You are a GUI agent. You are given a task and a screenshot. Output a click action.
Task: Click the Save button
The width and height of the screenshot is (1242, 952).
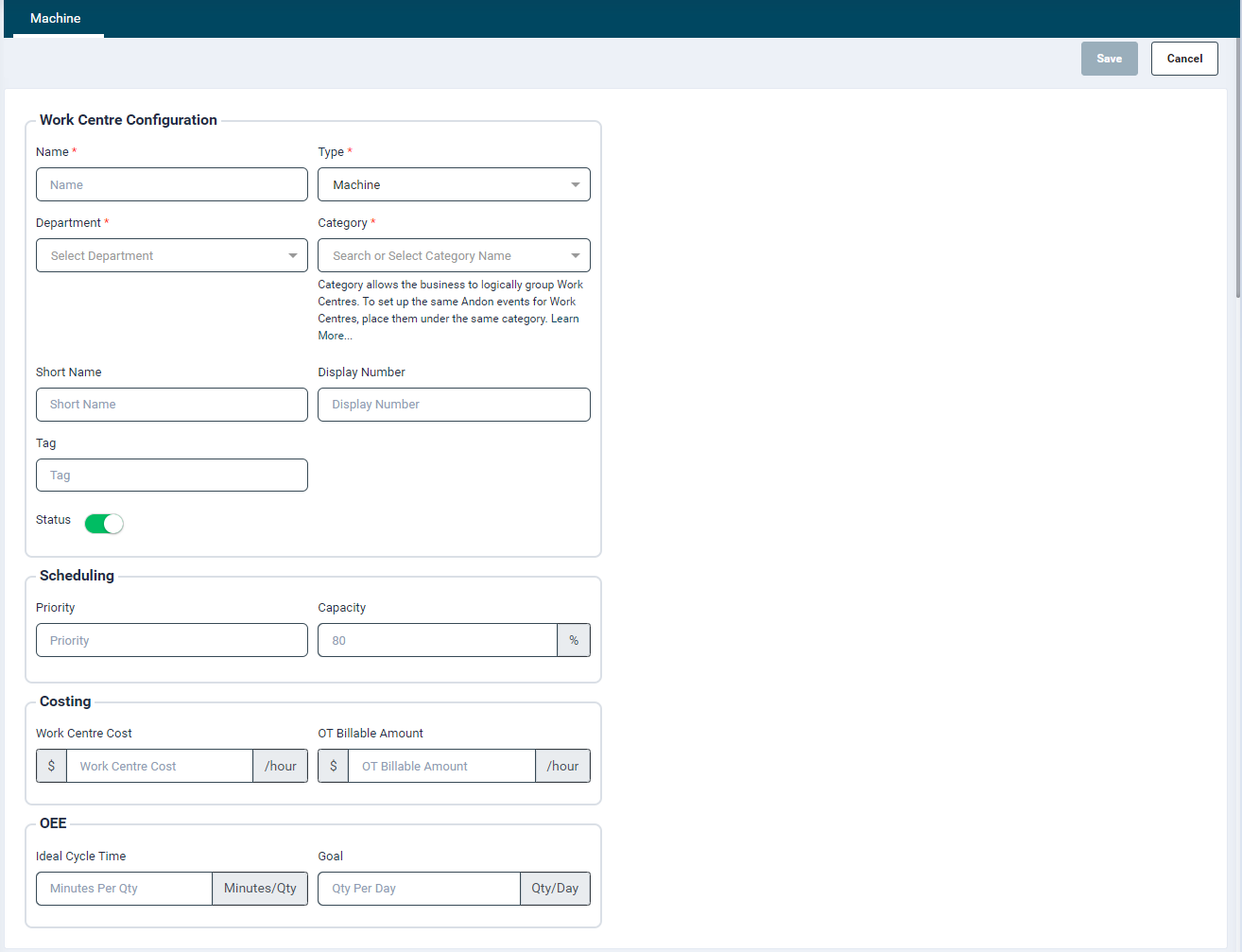1109,59
